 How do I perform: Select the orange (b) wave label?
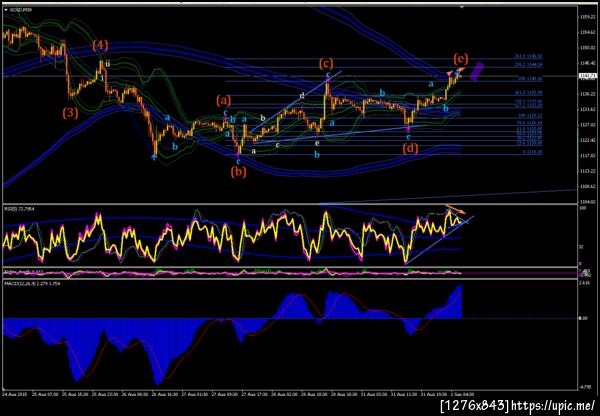pyautogui.click(x=238, y=172)
